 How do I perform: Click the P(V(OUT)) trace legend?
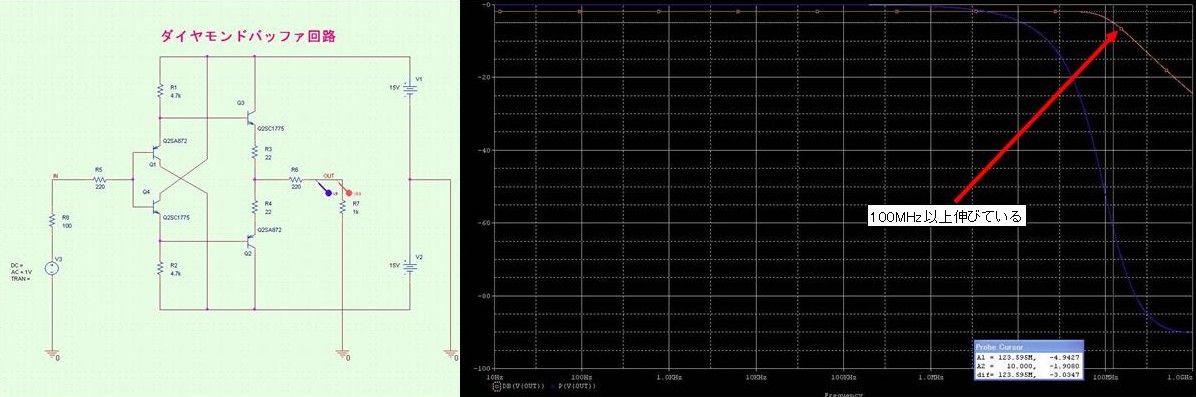tap(576, 387)
